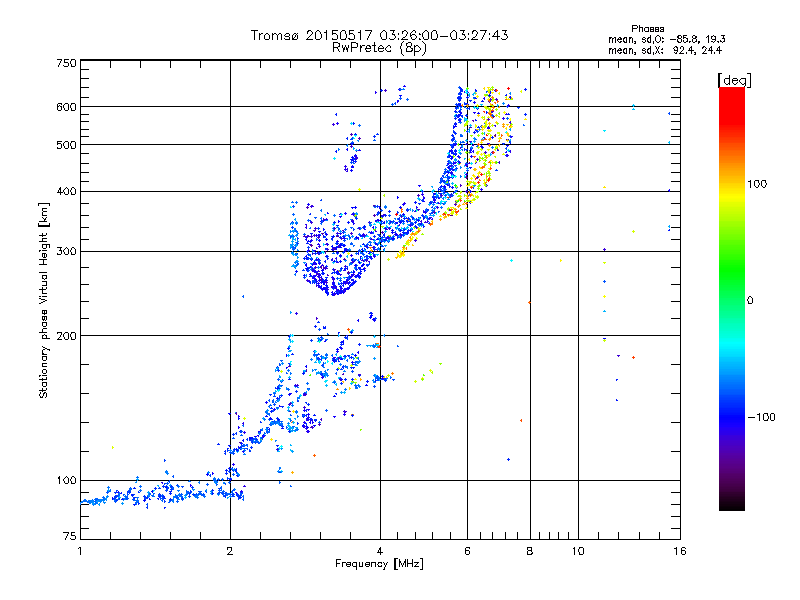Click the 'Phases' heading text
This screenshot has width=800, height=600.
click(x=647, y=29)
